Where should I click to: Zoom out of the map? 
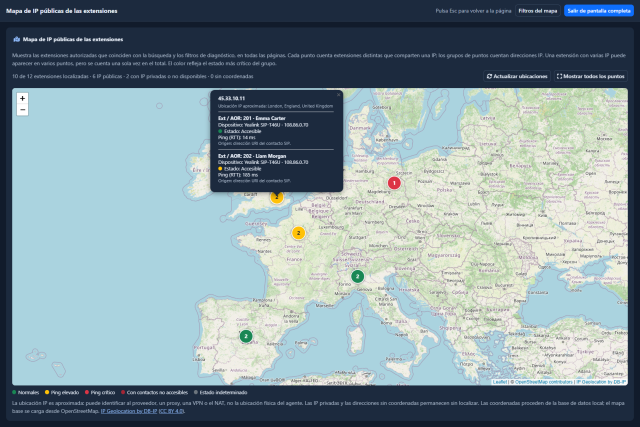click(22, 110)
